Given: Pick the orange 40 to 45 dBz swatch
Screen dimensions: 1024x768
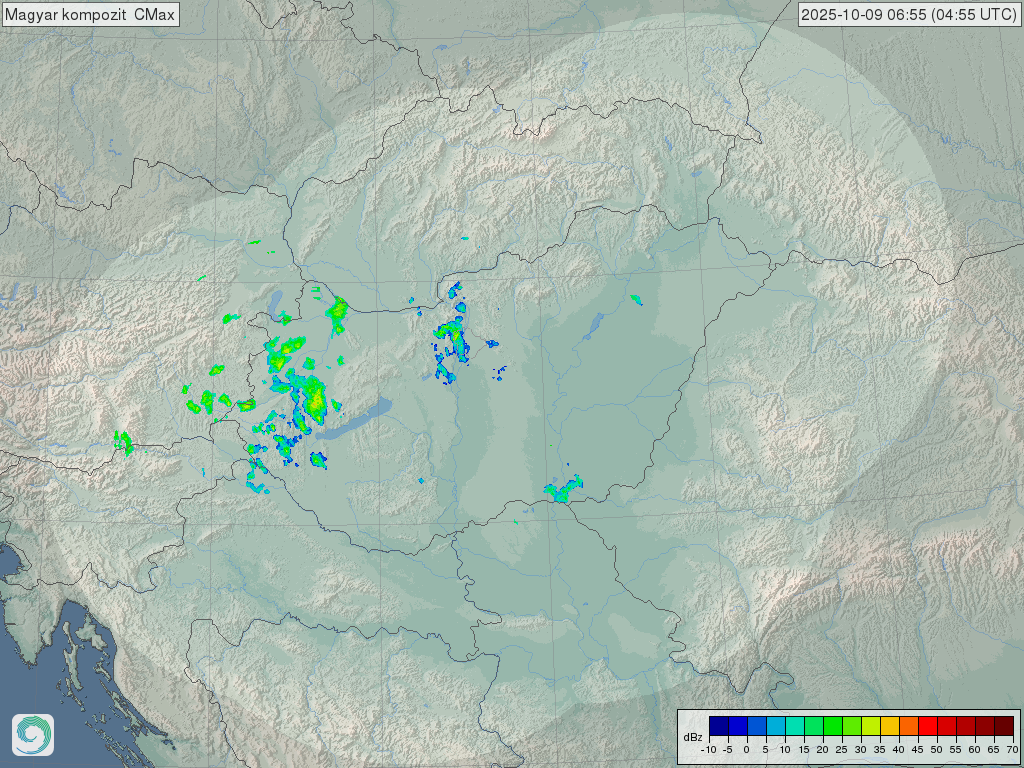Looking at the screenshot, I should click(x=908, y=725).
